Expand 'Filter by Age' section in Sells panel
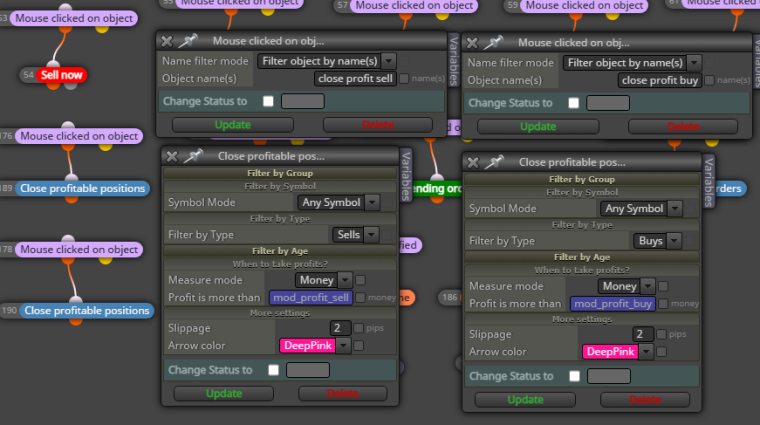 click(x=280, y=251)
